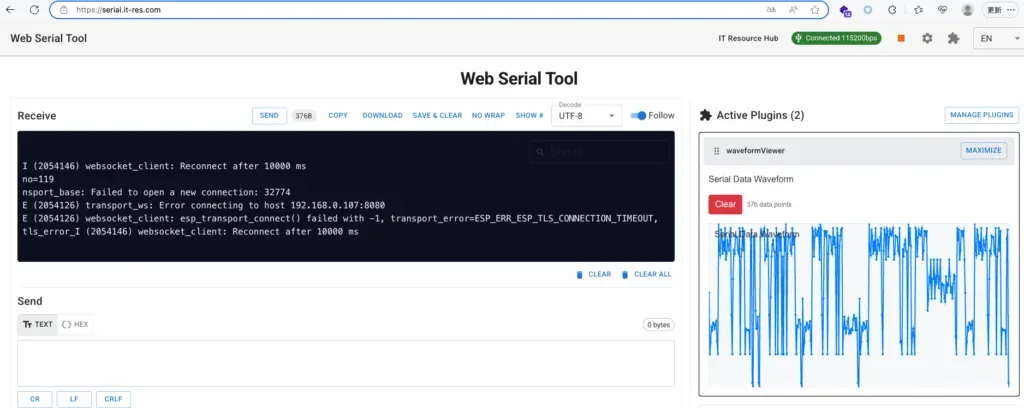Toggle SHOW # line numbers
The height and width of the screenshot is (408, 1024).
pos(530,116)
